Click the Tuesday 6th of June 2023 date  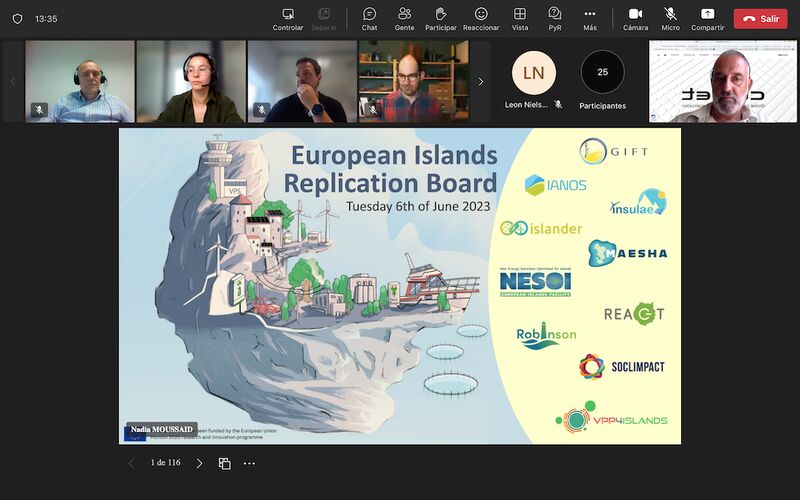[x=418, y=207]
